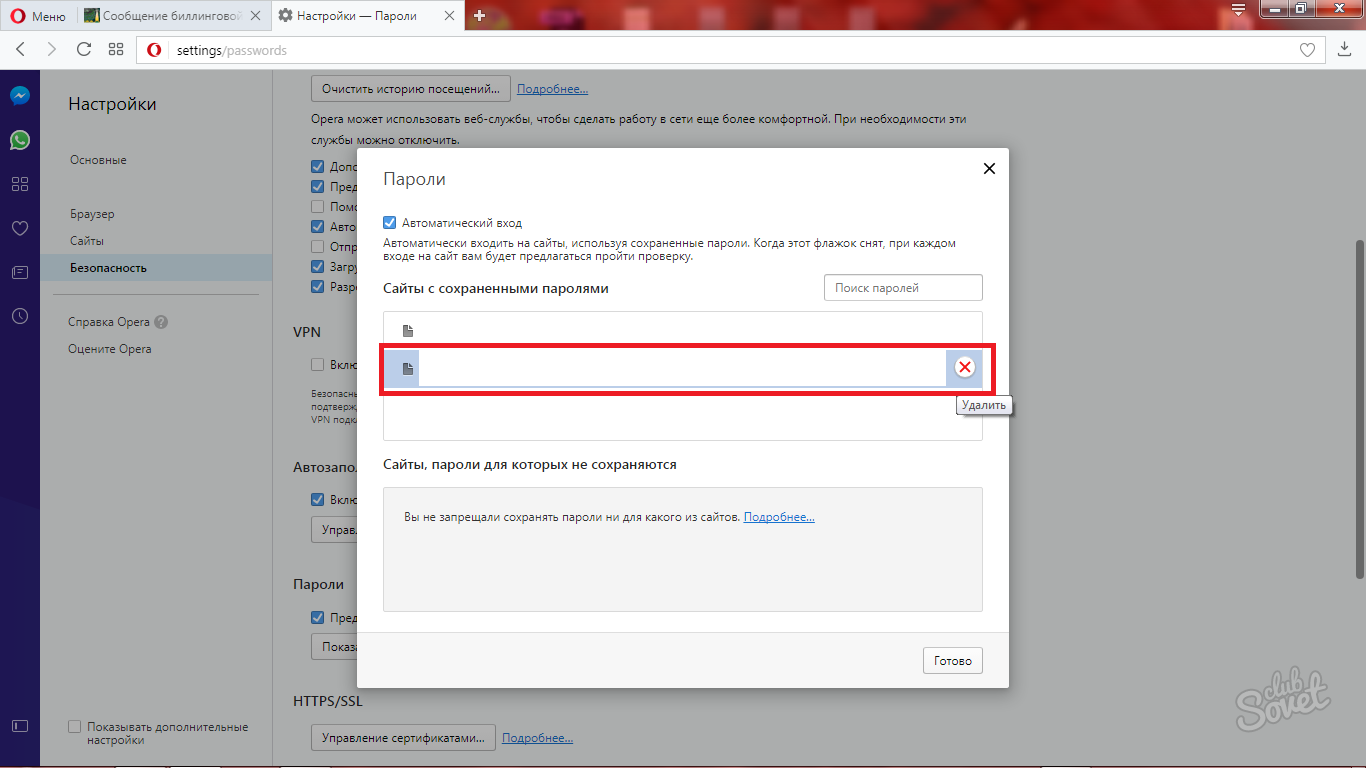This screenshot has height=768, width=1366.
Task: Switch to the Сообщение биллингово tab
Action: click(173, 16)
